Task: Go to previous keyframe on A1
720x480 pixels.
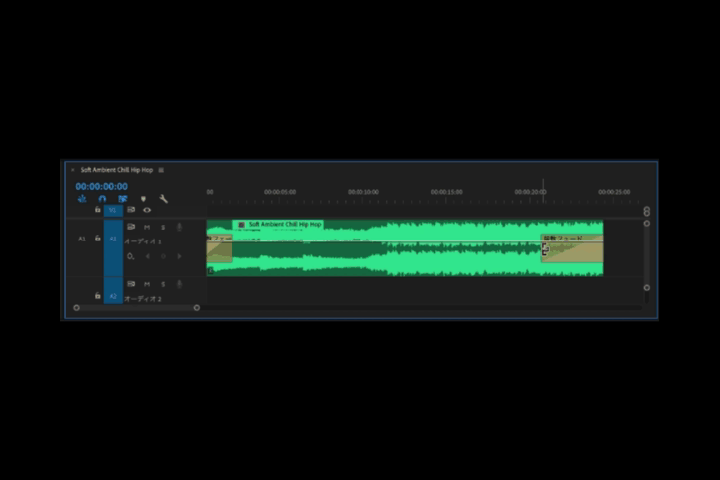Action: coord(147,256)
